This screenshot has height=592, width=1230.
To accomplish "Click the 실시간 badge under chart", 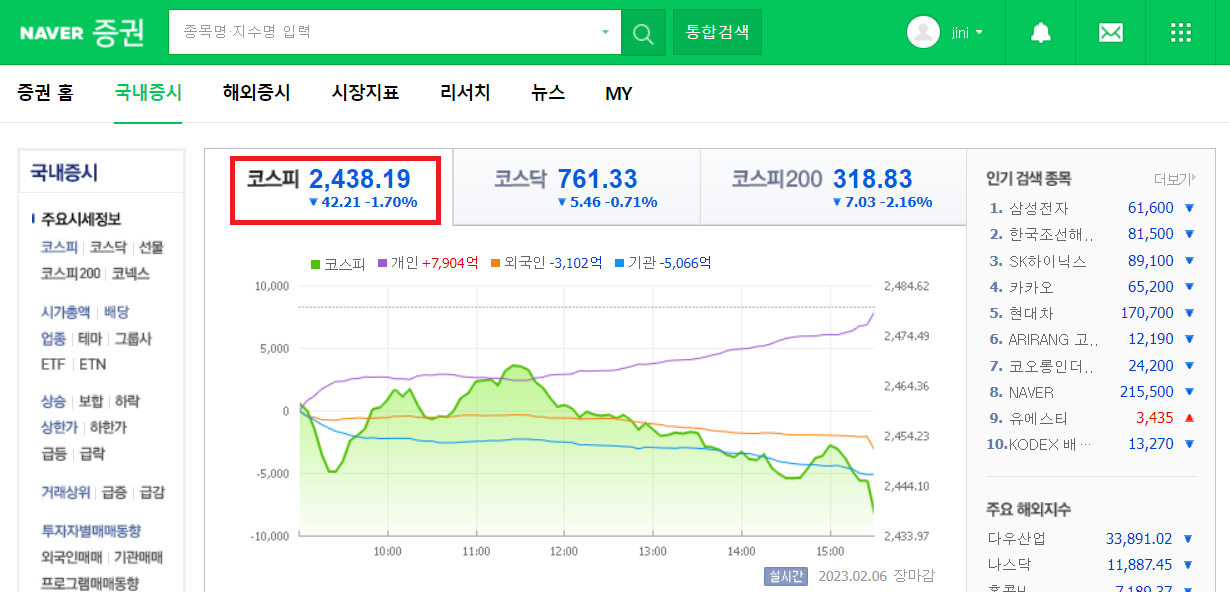I will [785, 576].
